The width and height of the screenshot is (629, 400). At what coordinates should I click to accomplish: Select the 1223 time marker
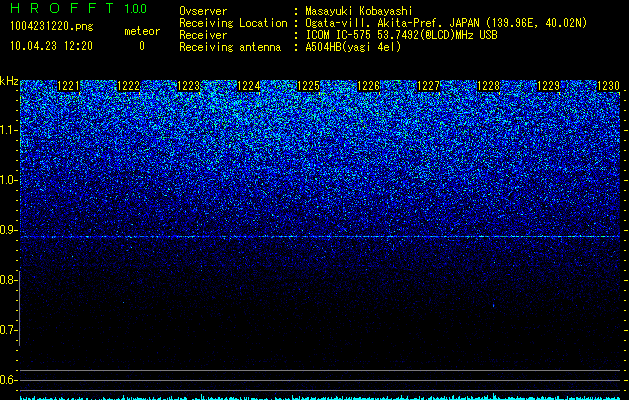pos(189,86)
